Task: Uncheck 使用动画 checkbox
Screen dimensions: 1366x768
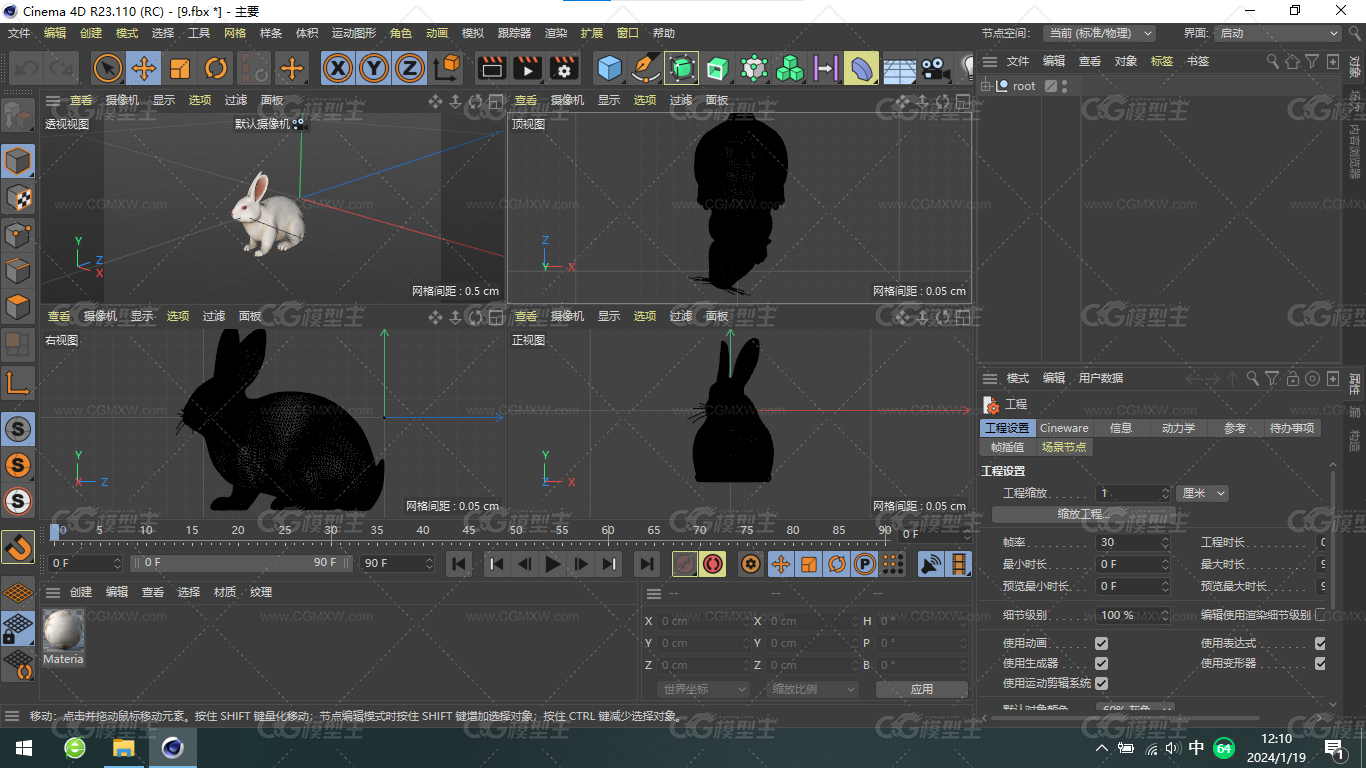Action: point(1101,643)
